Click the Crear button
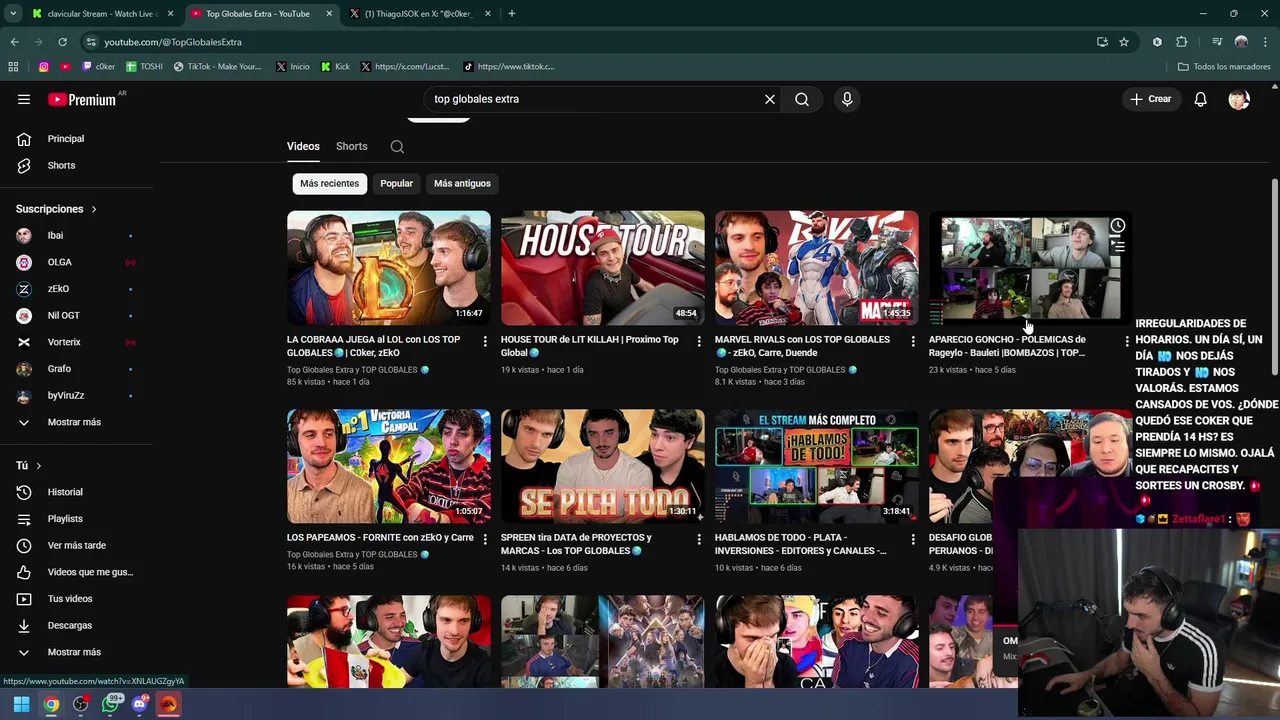 click(1150, 99)
